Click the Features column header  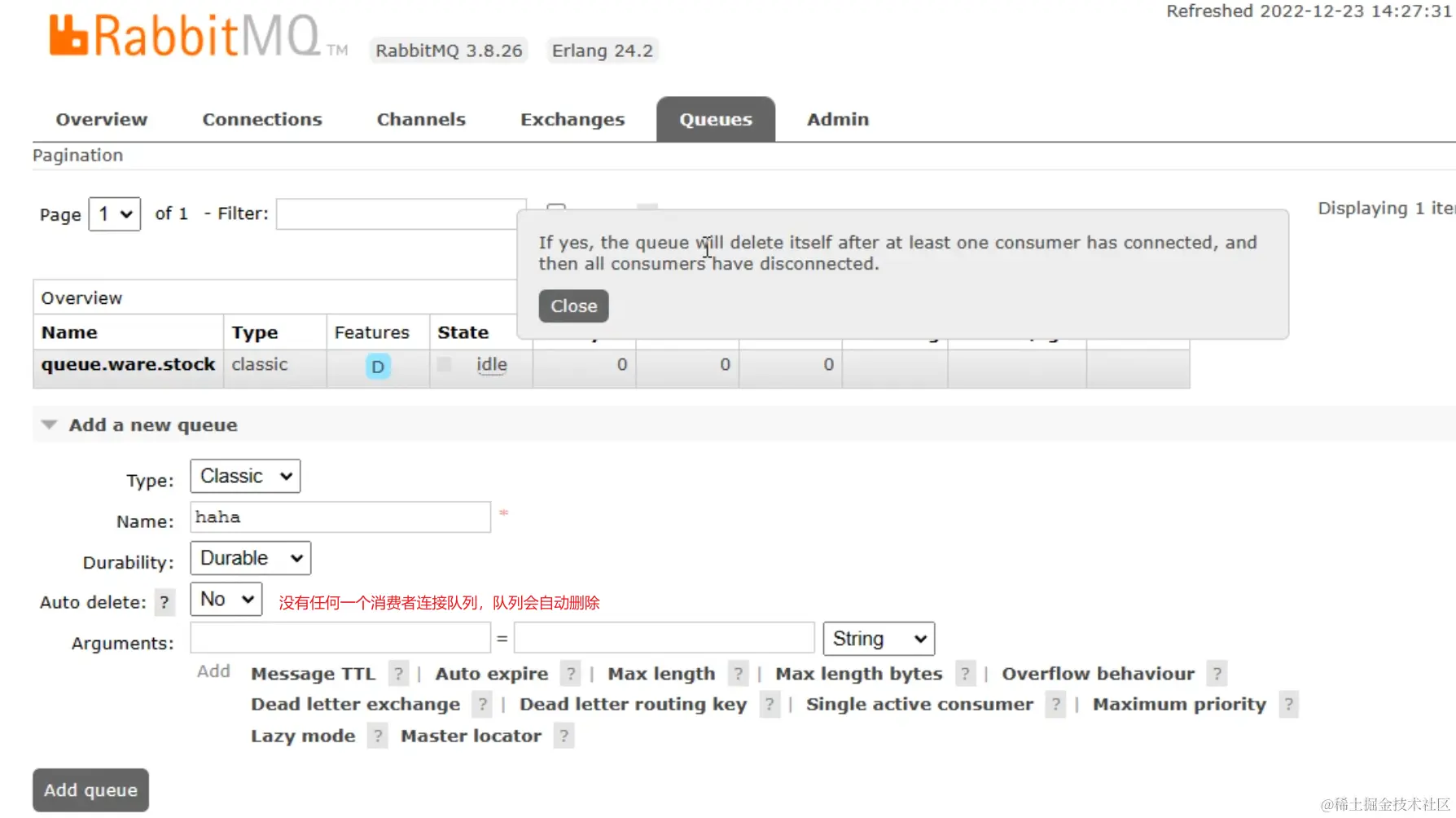coord(371,332)
